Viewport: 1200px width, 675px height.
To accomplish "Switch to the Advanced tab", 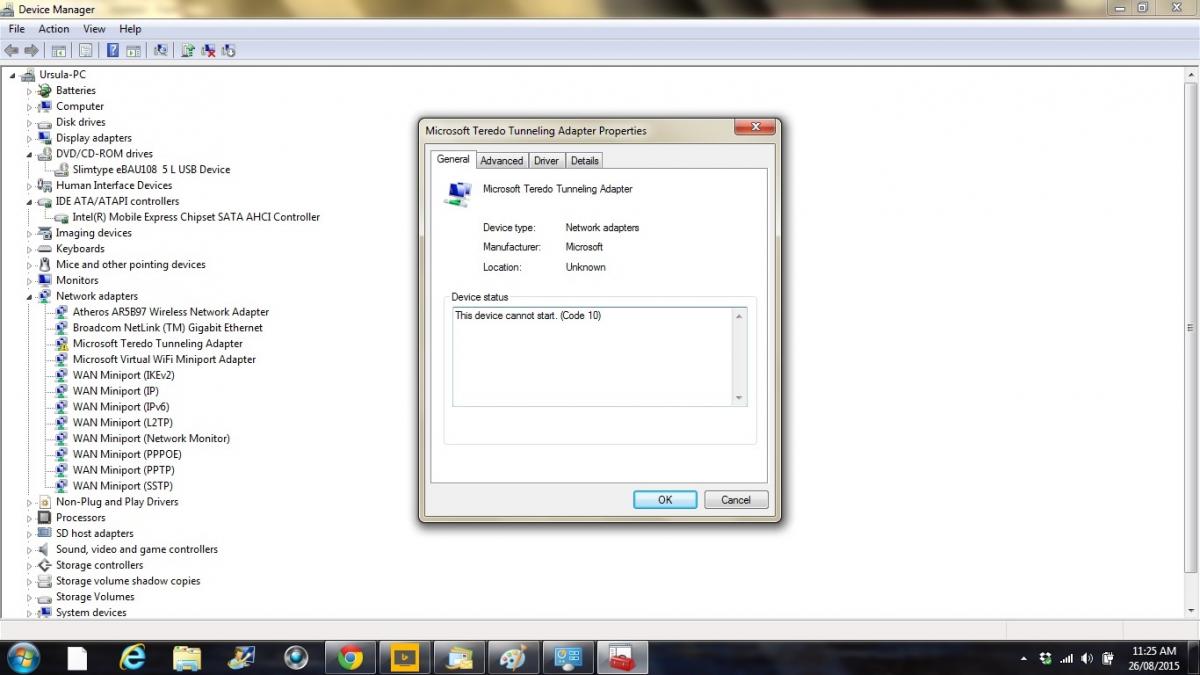I will click(501, 160).
